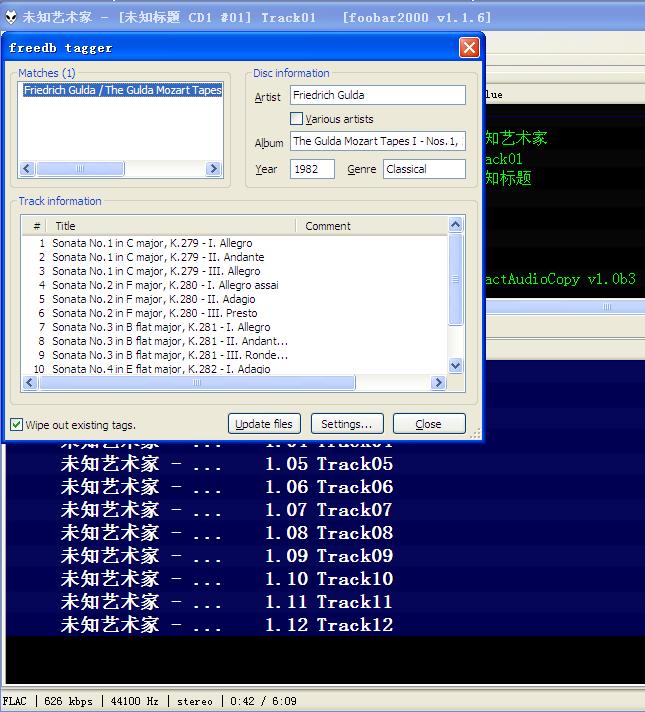645x712 pixels.
Task: Click the FLAC codec entry in the status bar
Action: pyautogui.click(x=15, y=701)
